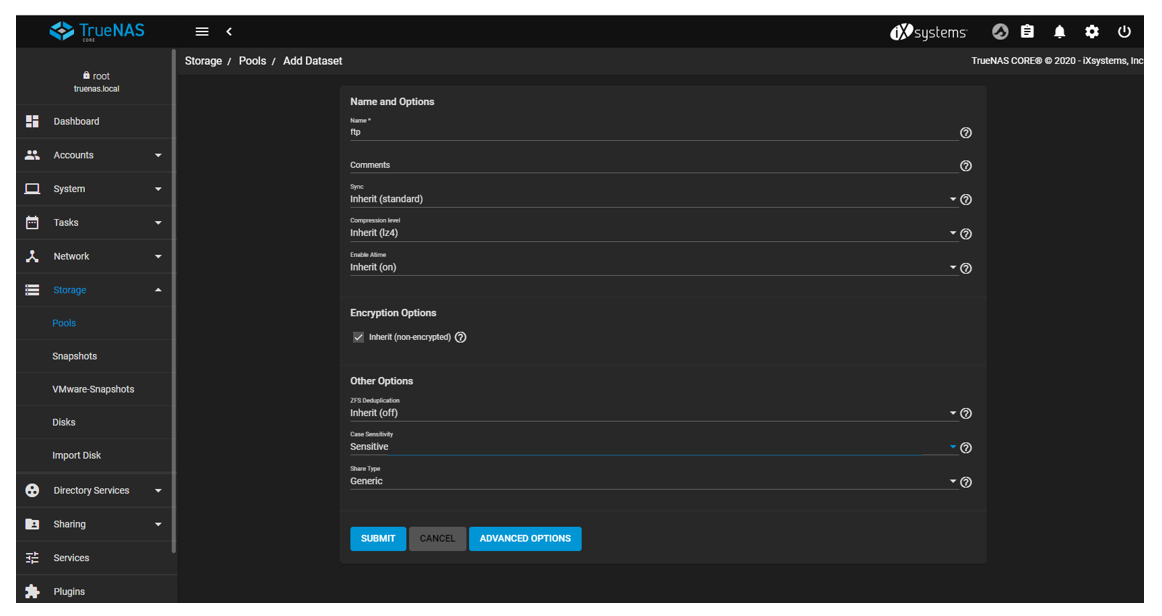The height and width of the screenshot is (616, 1162).
Task: Go to Pools in sidebar
Action: point(64,323)
